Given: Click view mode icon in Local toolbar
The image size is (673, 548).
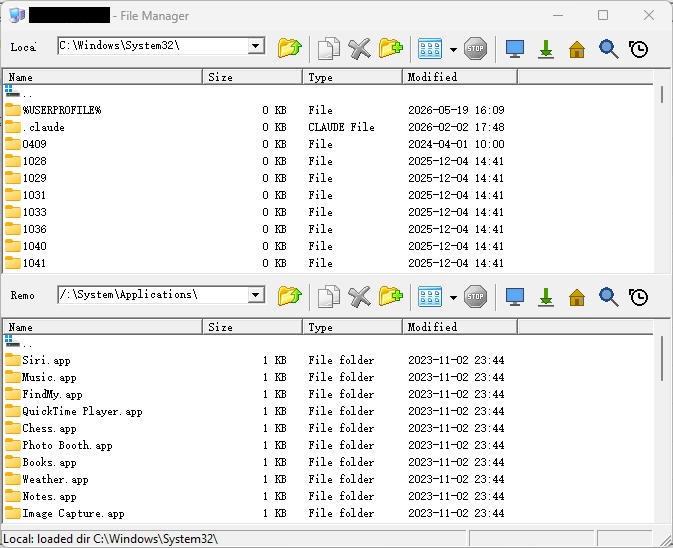Looking at the screenshot, I should coord(430,48).
